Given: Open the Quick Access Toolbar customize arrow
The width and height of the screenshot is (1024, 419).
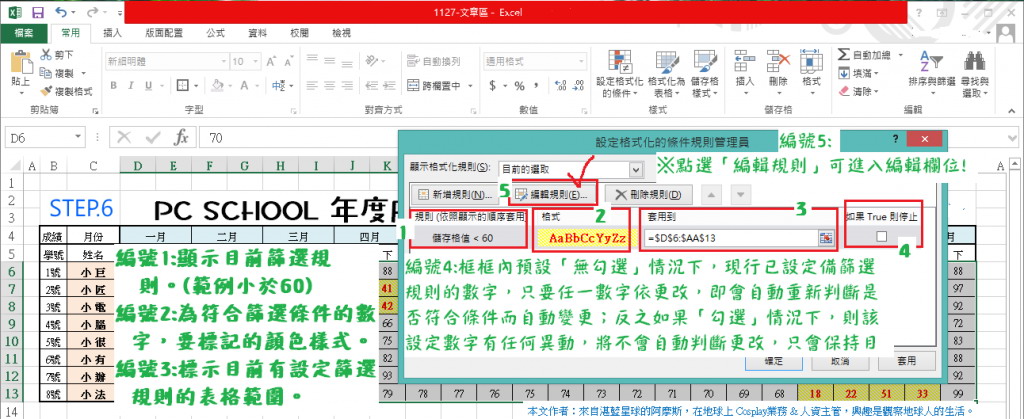Looking at the screenshot, I should tap(121, 12).
